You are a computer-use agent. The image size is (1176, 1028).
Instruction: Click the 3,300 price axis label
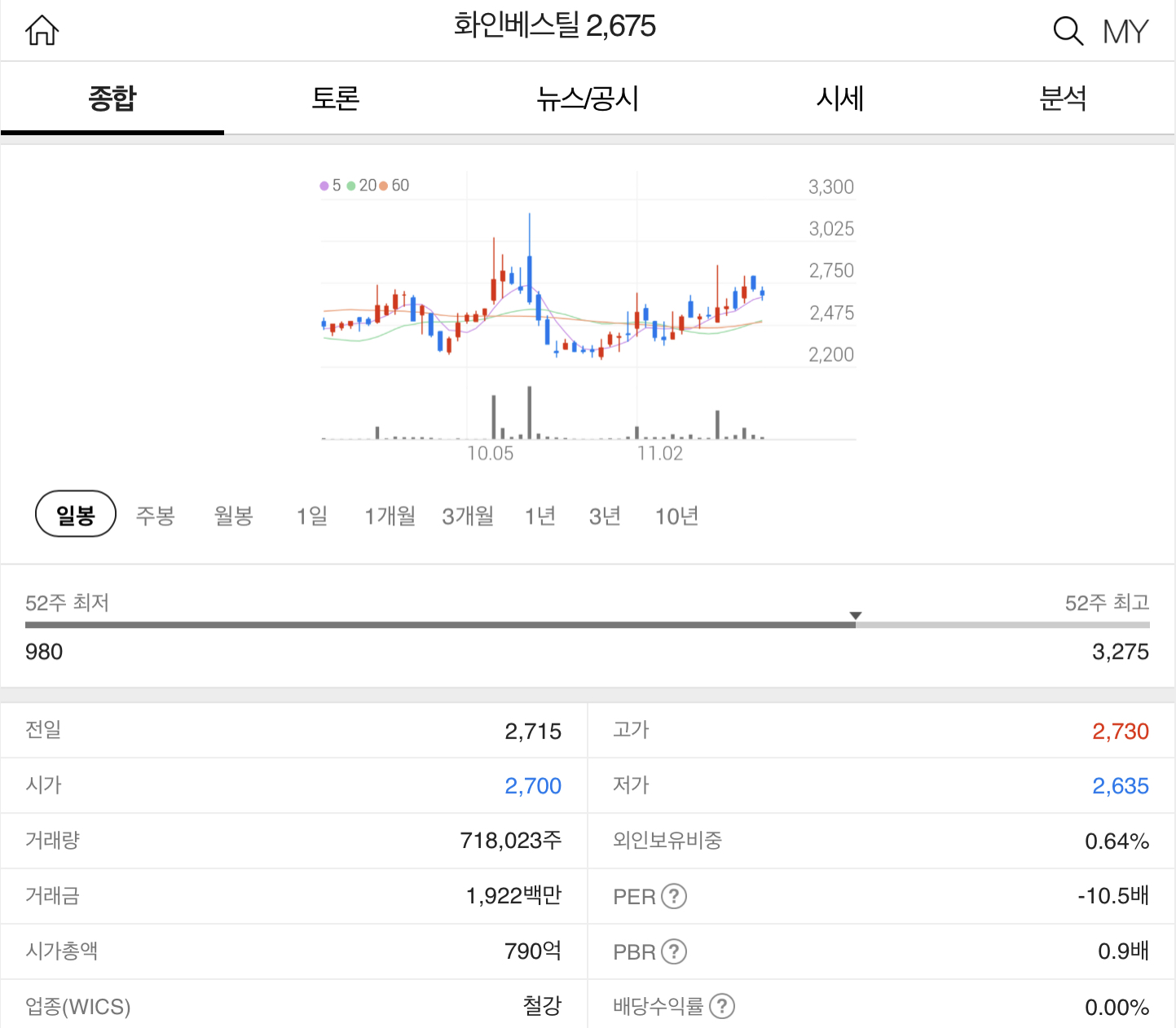(831, 187)
